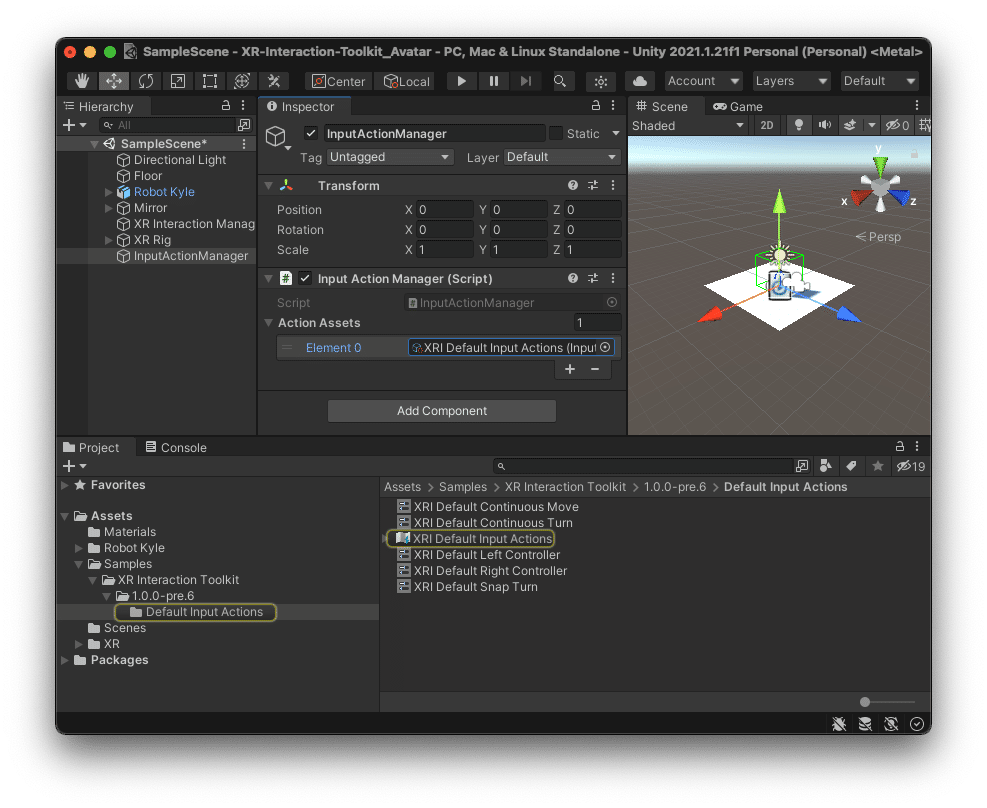
Task: Uncheck the InputActionManager active checkbox
Action: click(x=311, y=133)
